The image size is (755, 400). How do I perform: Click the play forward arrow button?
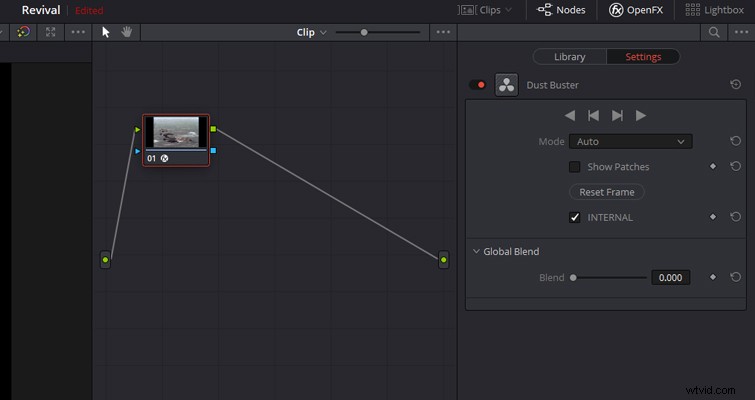(640, 116)
